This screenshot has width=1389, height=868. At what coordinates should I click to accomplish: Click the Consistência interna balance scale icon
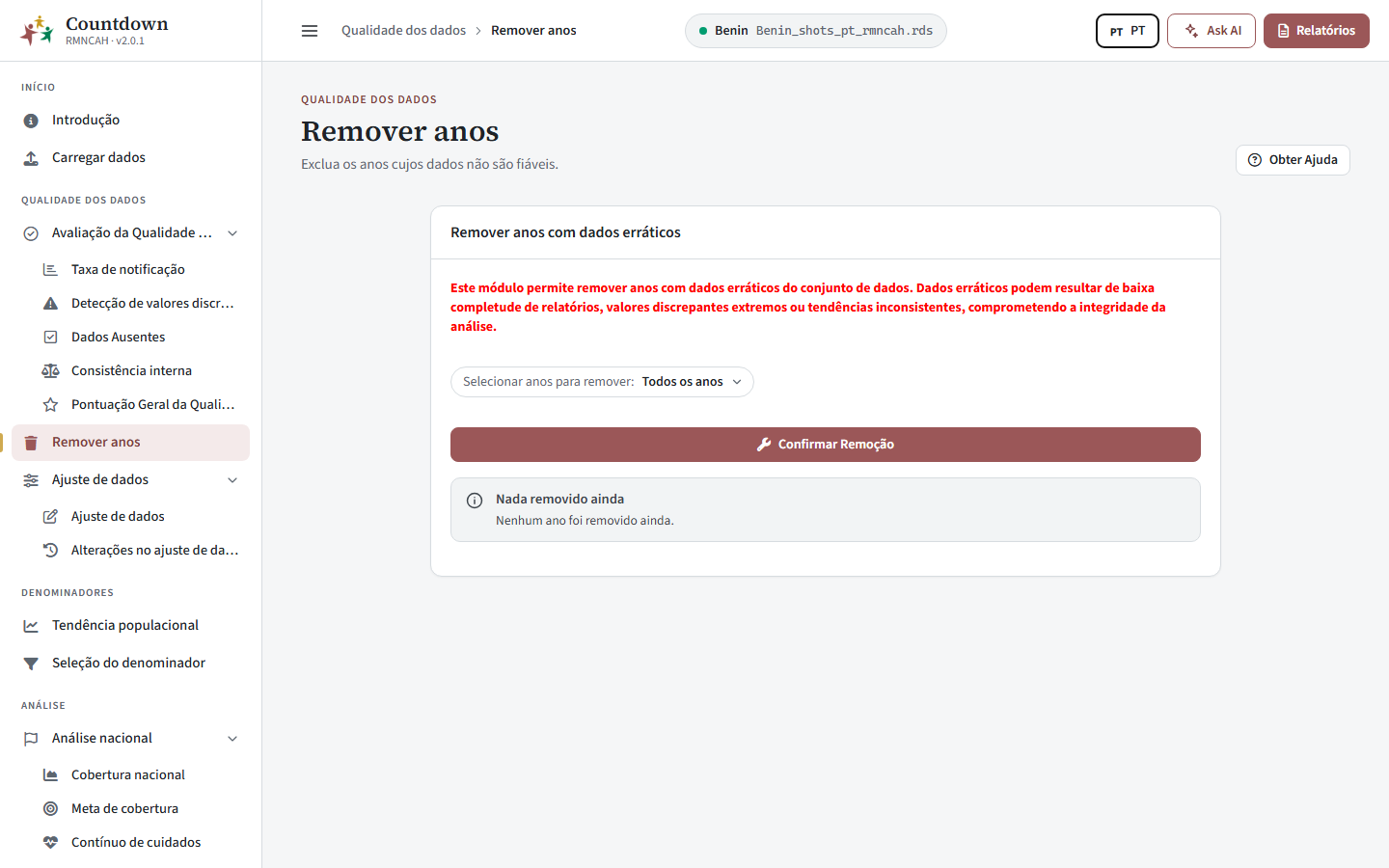[x=50, y=371]
